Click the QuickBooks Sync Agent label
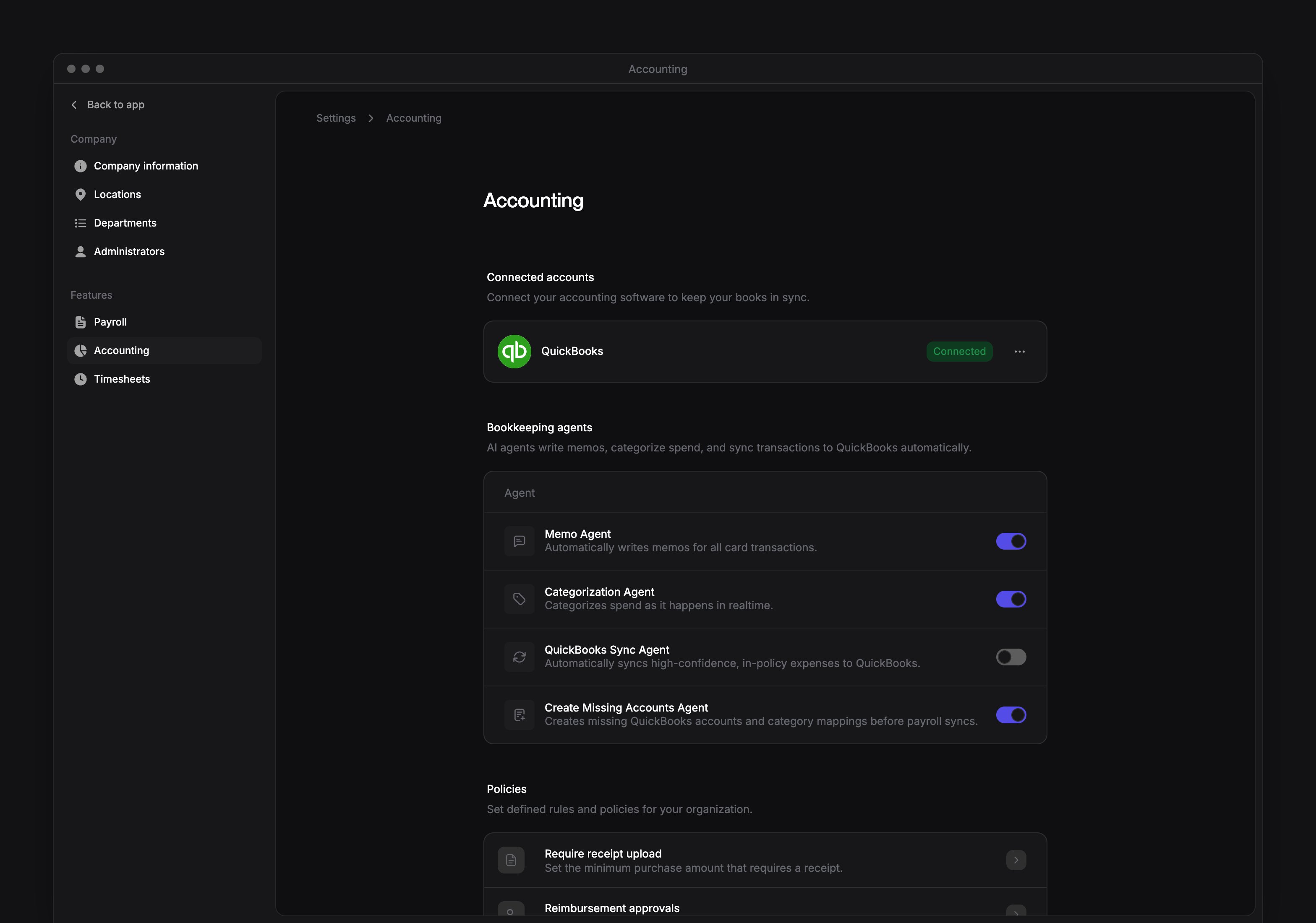The image size is (1316, 923). pyautogui.click(x=606, y=650)
